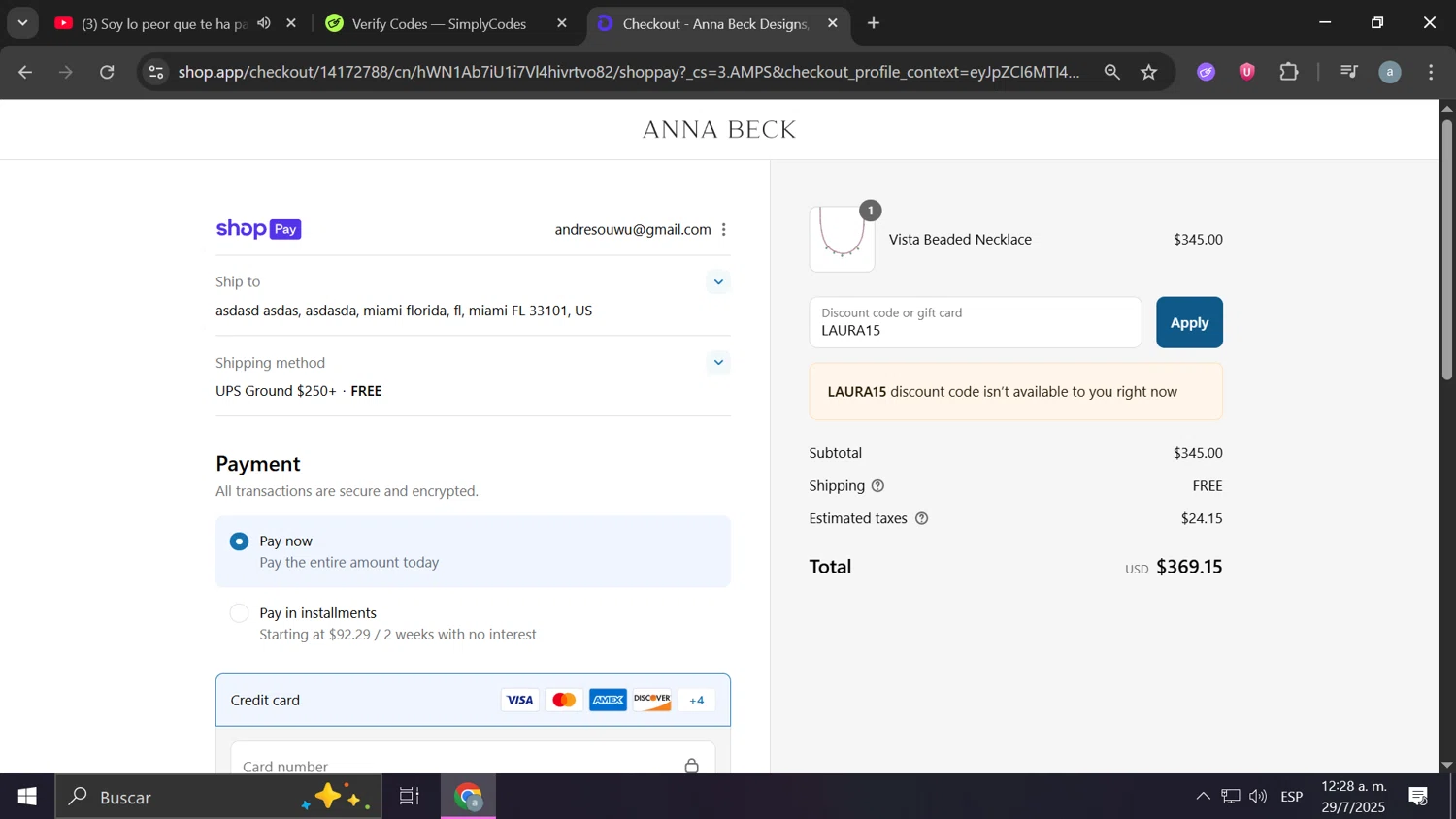Switch to the Verify Codes SimplyCodes tab
Image resolution: width=1456 pixels, height=819 pixels.
click(x=439, y=23)
